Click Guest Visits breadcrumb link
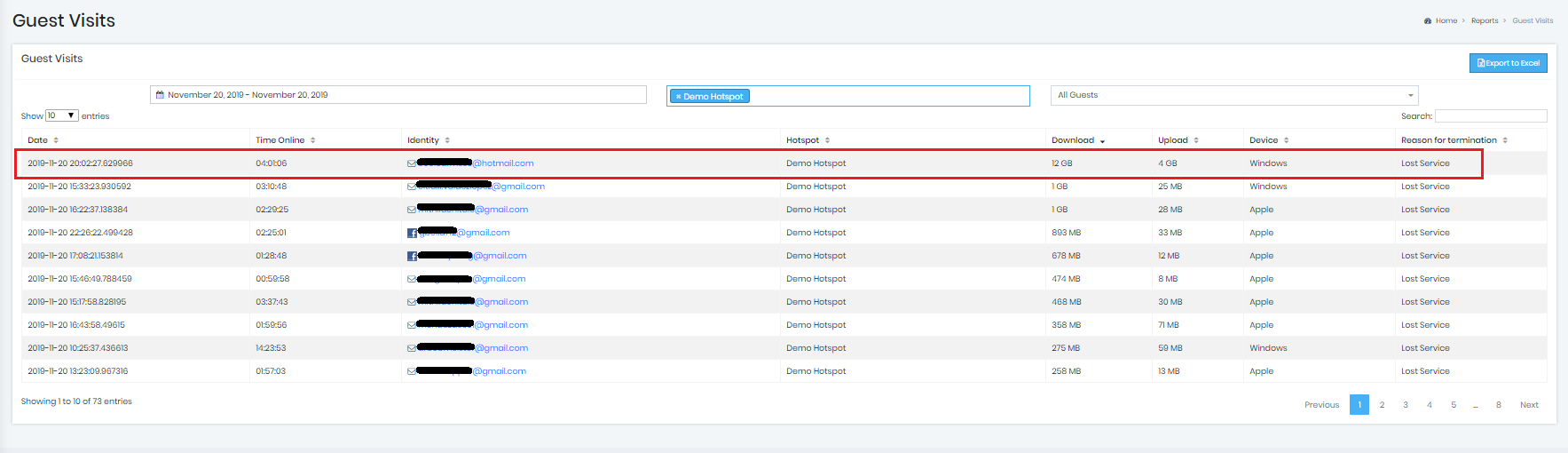Screen dimensions: 1568x453 pos(1533,20)
